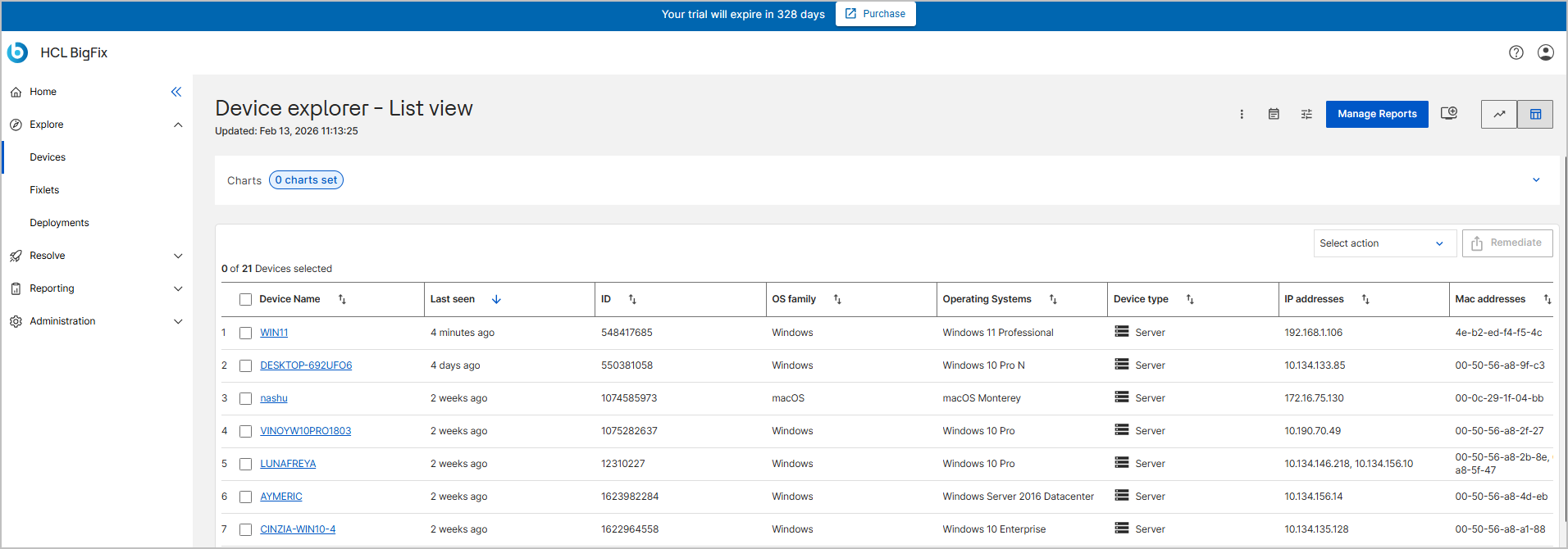This screenshot has height=549, width=1568.
Task: Open the column filter settings sliders icon
Action: click(1306, 115)
